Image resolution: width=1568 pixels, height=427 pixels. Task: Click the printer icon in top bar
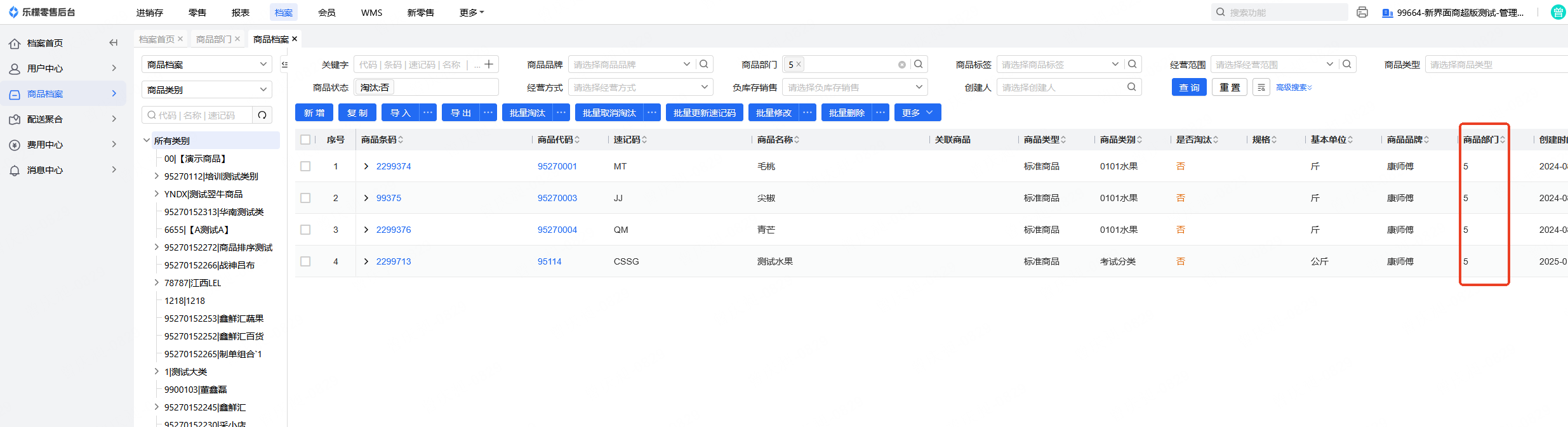tap(1362, 12)
